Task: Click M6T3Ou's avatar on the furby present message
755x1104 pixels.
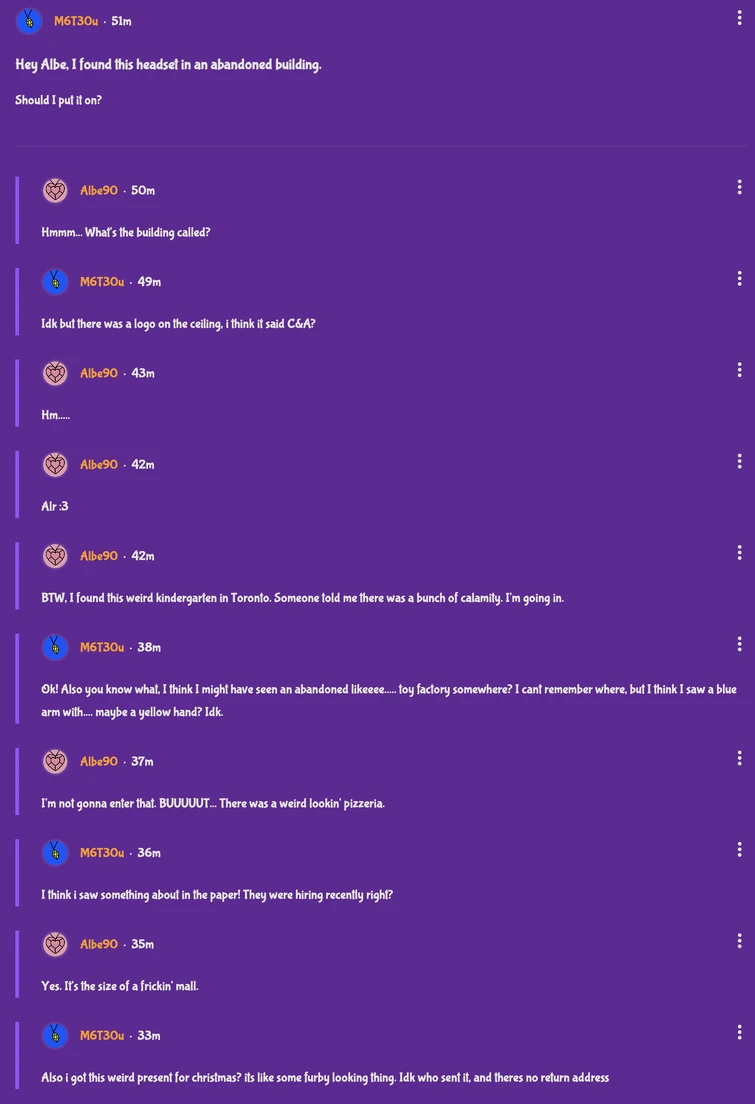Action: (55, 1035)
